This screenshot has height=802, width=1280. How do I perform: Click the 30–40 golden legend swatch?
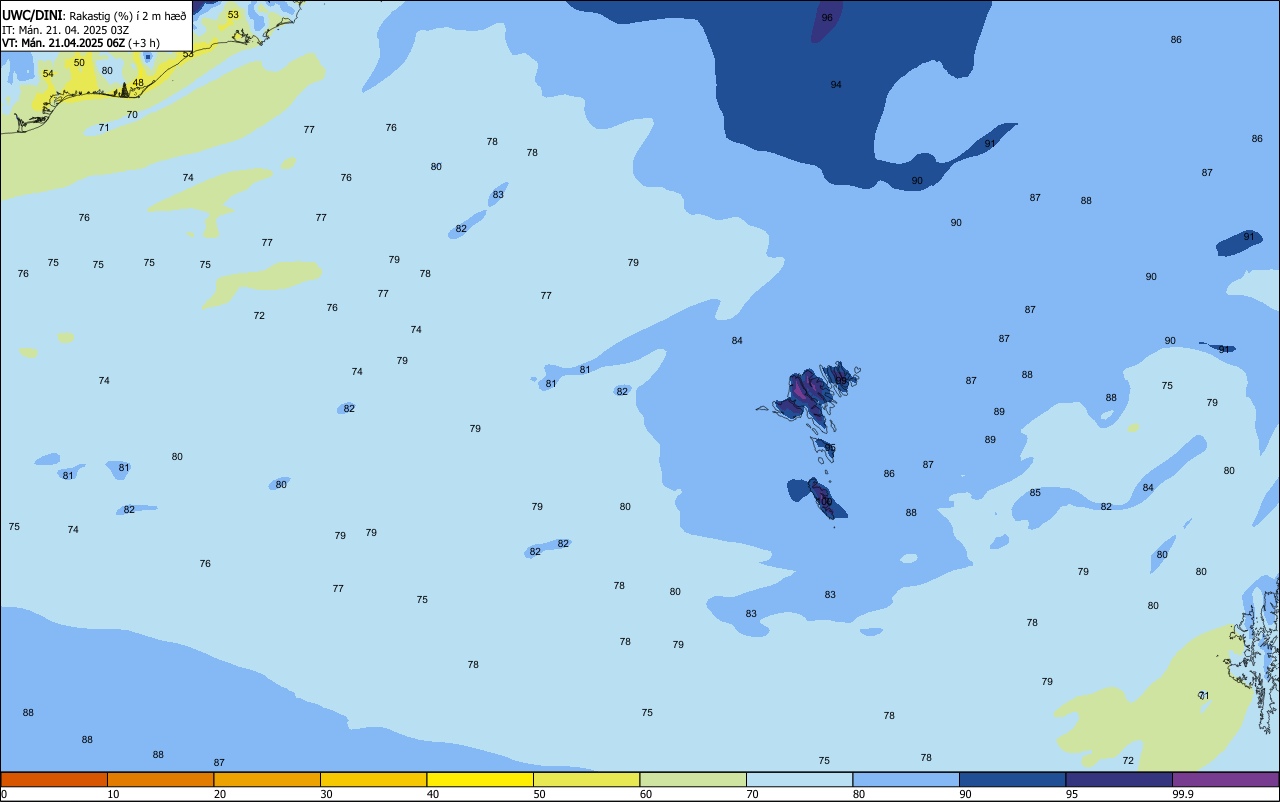(373, 779)
